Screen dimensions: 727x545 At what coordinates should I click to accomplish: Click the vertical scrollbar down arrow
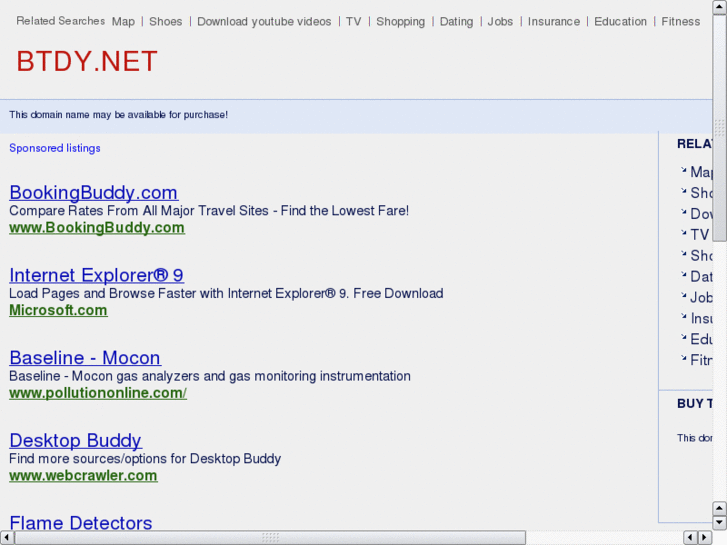click(x=719, y=523)
